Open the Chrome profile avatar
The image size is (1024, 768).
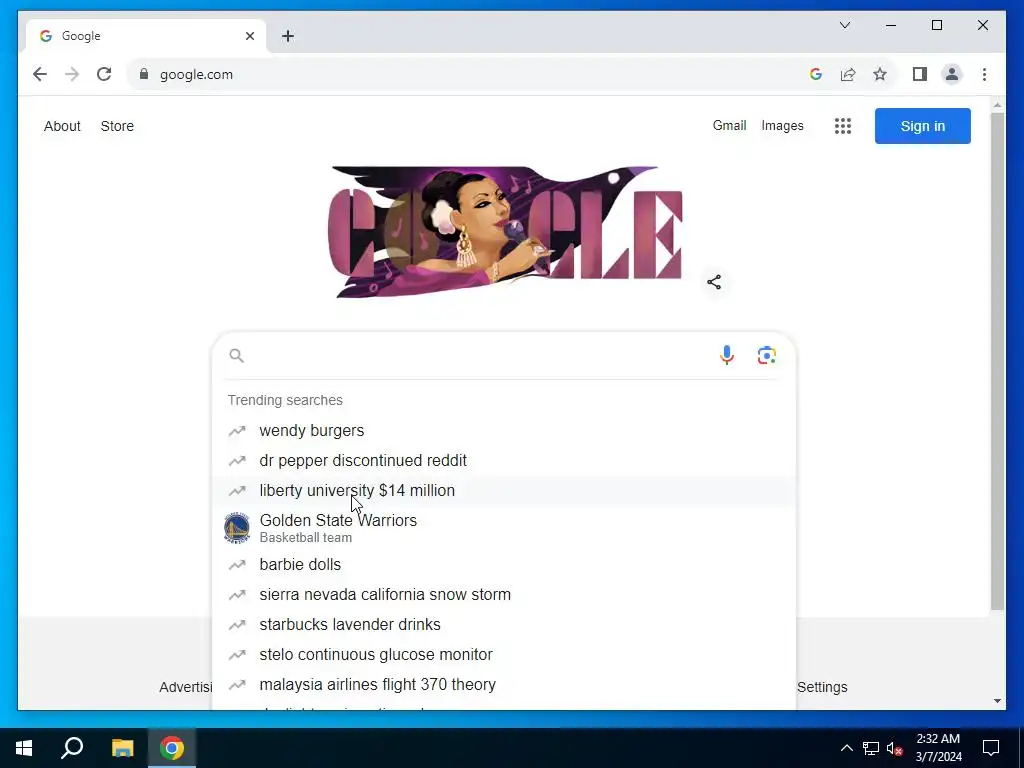(952, 74)
